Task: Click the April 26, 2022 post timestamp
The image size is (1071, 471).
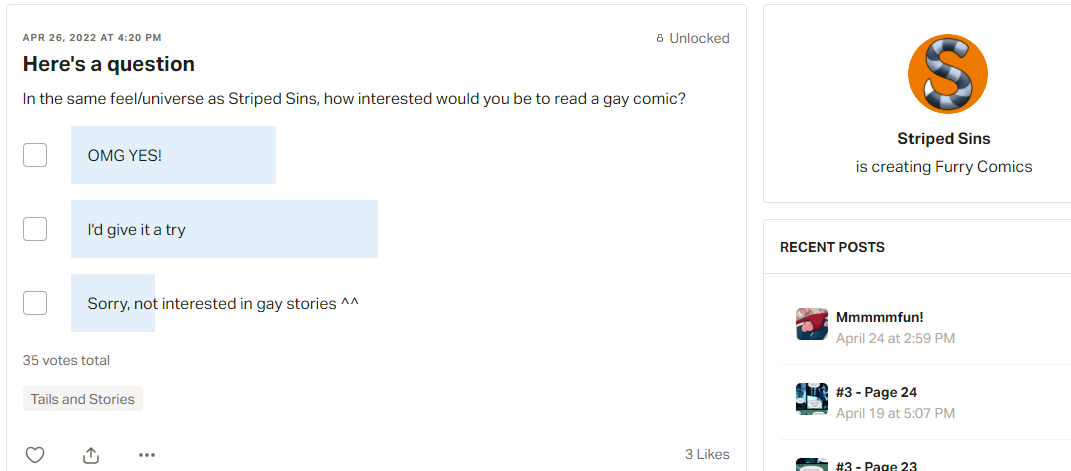Action: [x=92, y=38]
